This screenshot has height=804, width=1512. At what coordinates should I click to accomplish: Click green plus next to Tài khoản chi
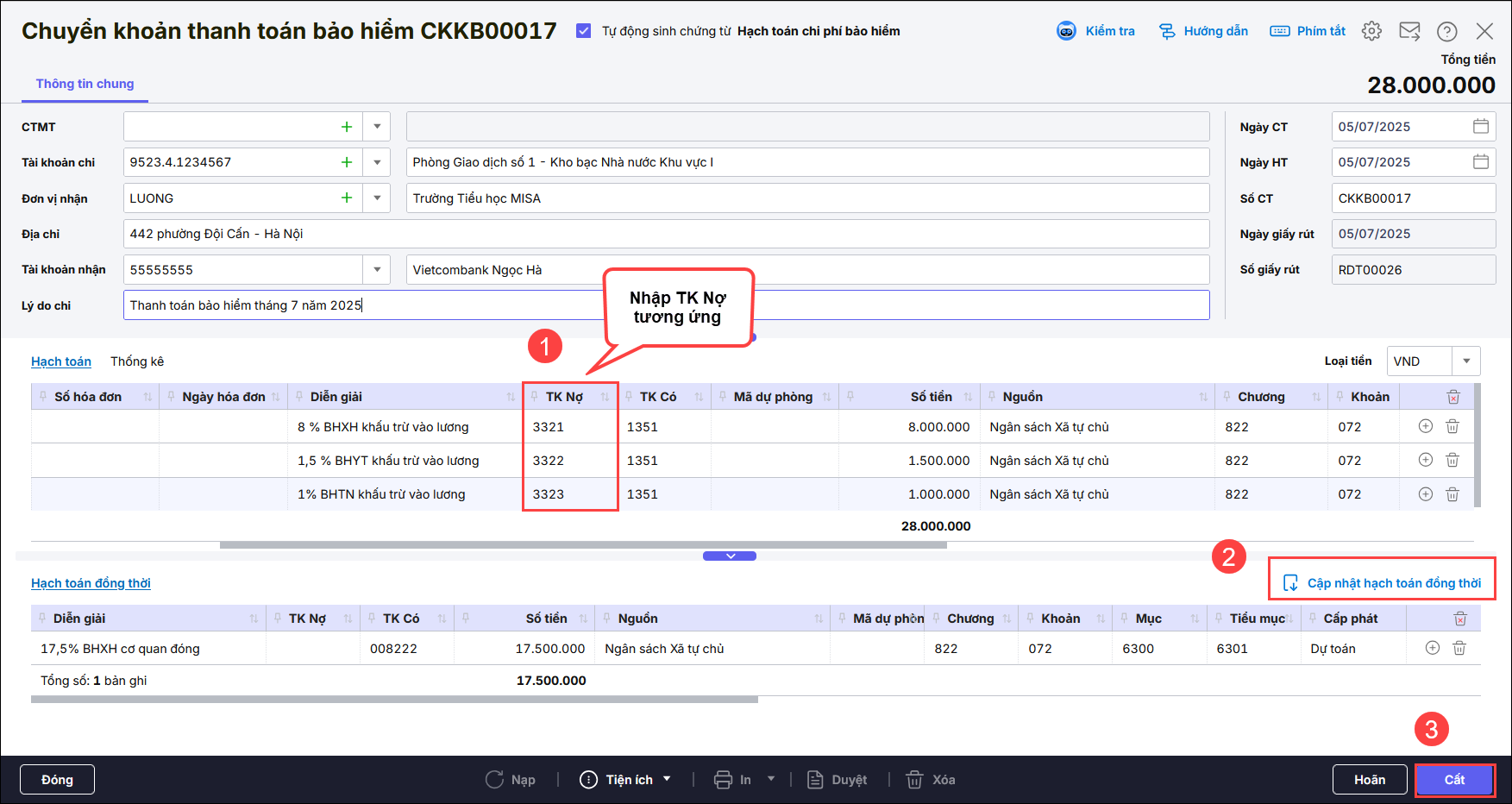tap(347, 162)
